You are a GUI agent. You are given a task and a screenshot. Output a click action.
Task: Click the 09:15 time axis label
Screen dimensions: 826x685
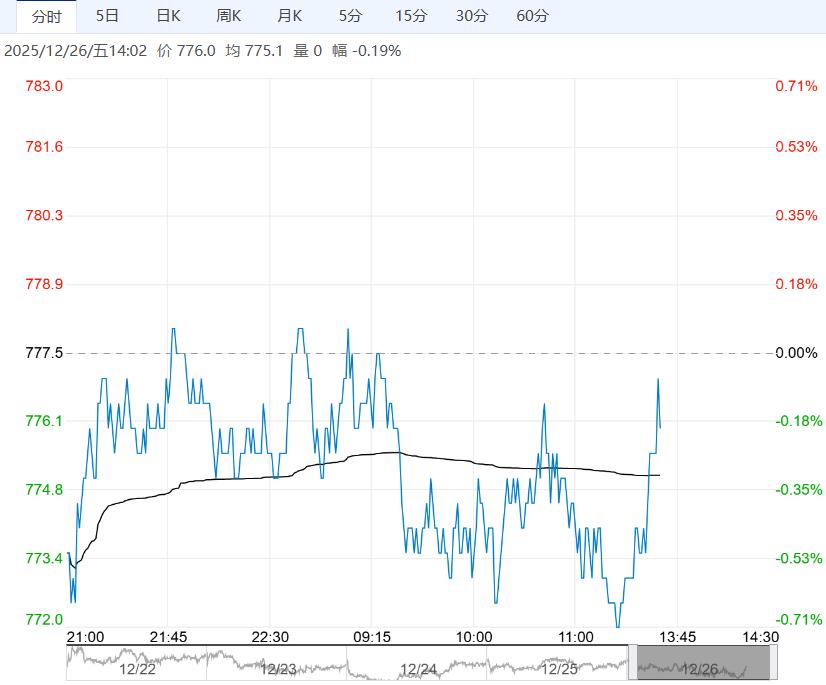tap(371, 636)
